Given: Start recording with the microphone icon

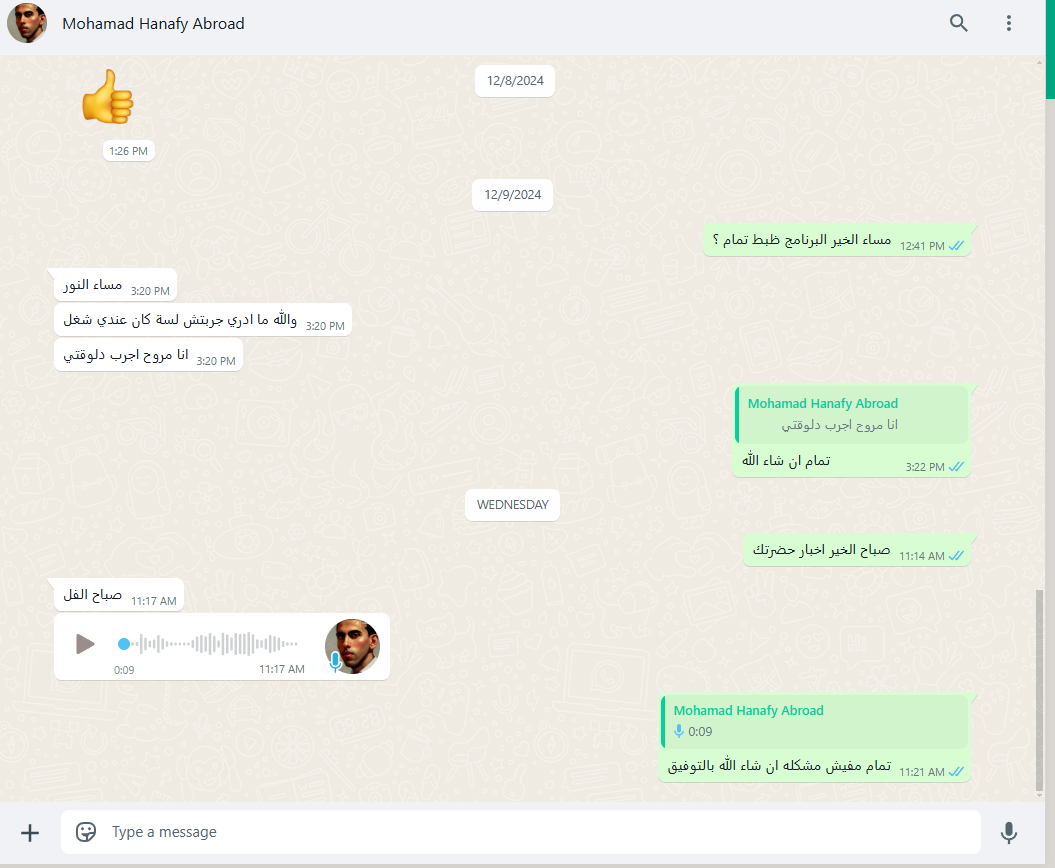Looking at the screenshot, I should click(x=1009, y=832).
